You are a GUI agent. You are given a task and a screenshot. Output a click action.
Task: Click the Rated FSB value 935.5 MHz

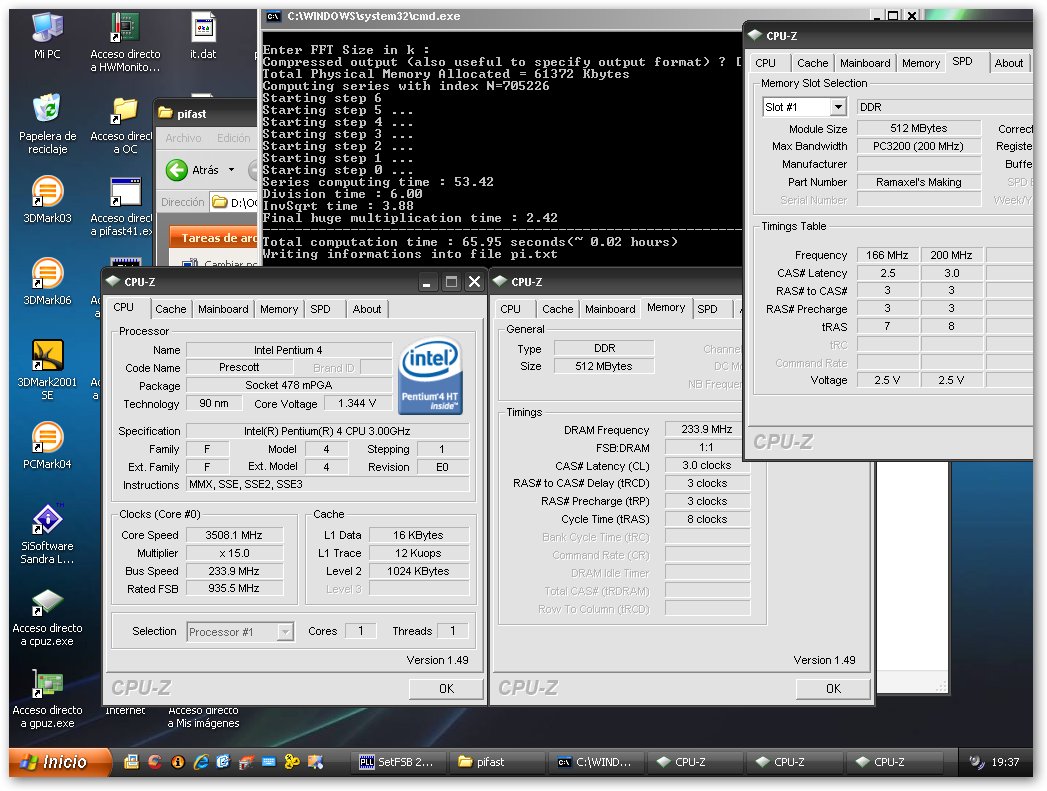point(234,588)
